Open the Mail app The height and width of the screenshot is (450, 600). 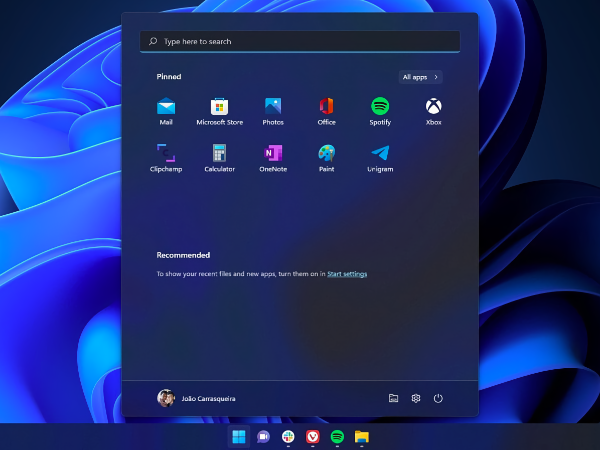[x=166, y=111]
